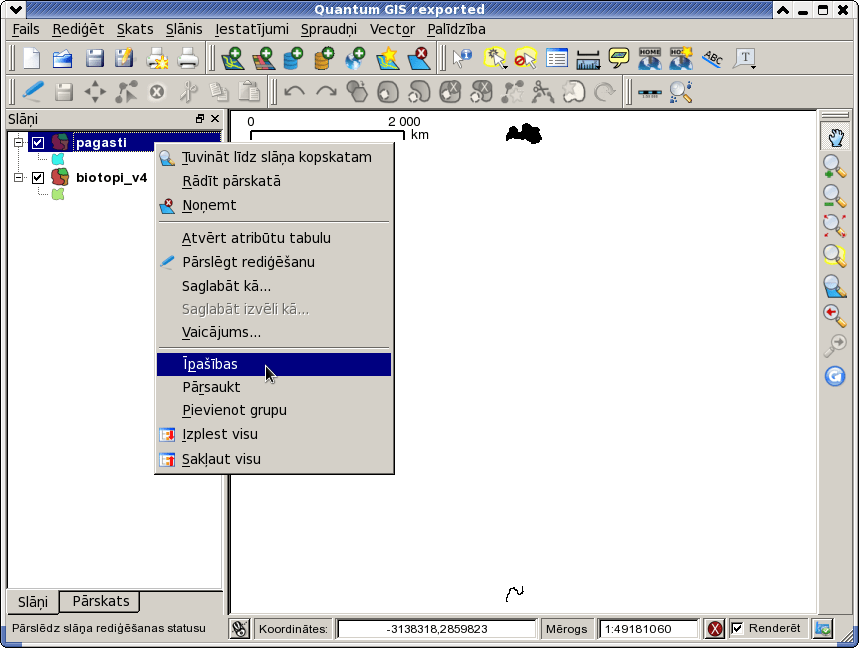Select the Identify Features tool
Screen dimensions: 859x648
coord(462,58)
